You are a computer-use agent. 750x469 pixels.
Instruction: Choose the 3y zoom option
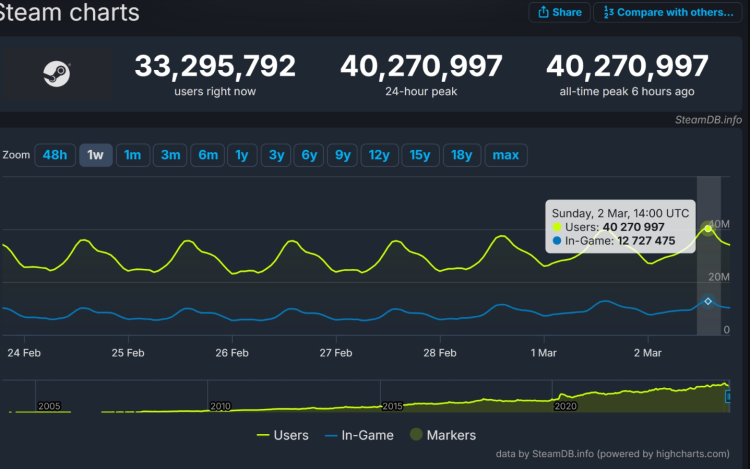(x=275, y=155)
